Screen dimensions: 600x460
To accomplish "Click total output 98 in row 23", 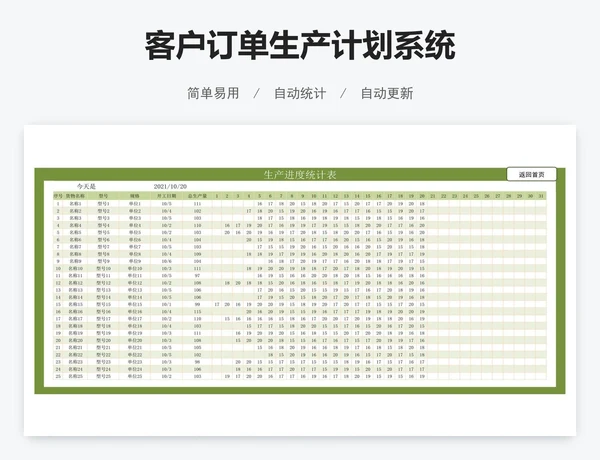I will coord(197,362).
